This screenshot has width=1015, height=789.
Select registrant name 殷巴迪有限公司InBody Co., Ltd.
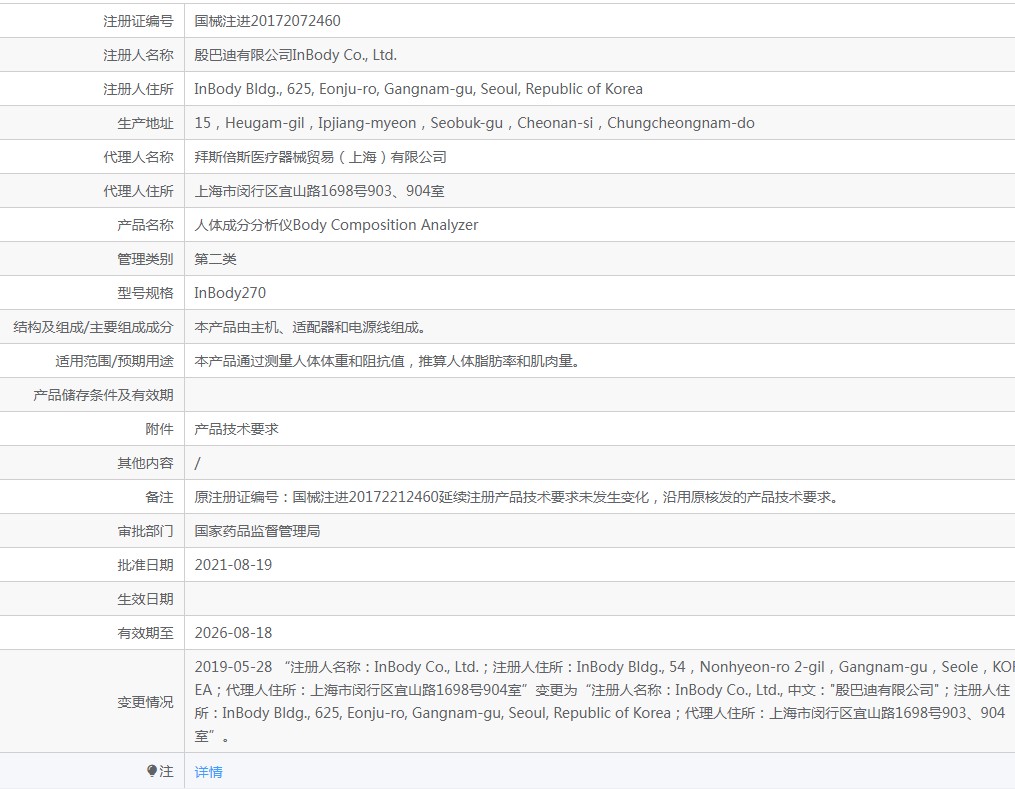[x=295, y=55]
